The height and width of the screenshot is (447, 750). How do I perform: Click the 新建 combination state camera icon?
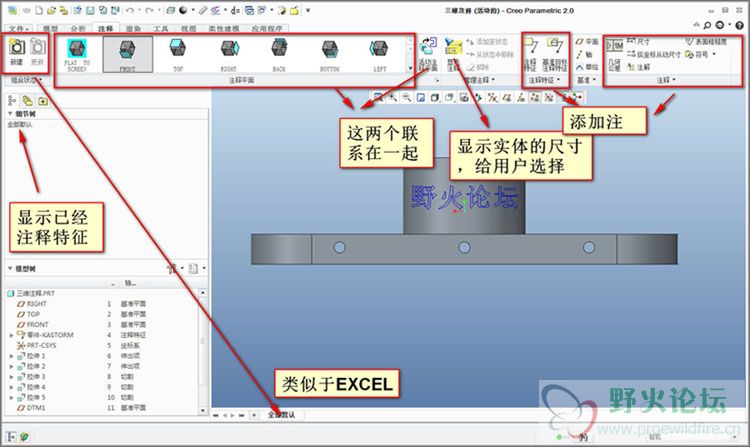point(16,47)
